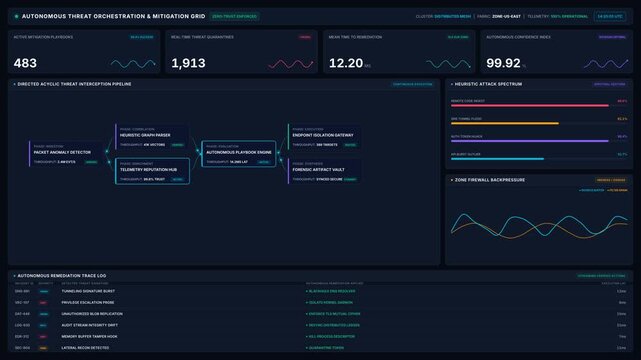
Task: Select the Privilege Escalation Probe row
Action: pyautogui.click(x=320, y=303)
